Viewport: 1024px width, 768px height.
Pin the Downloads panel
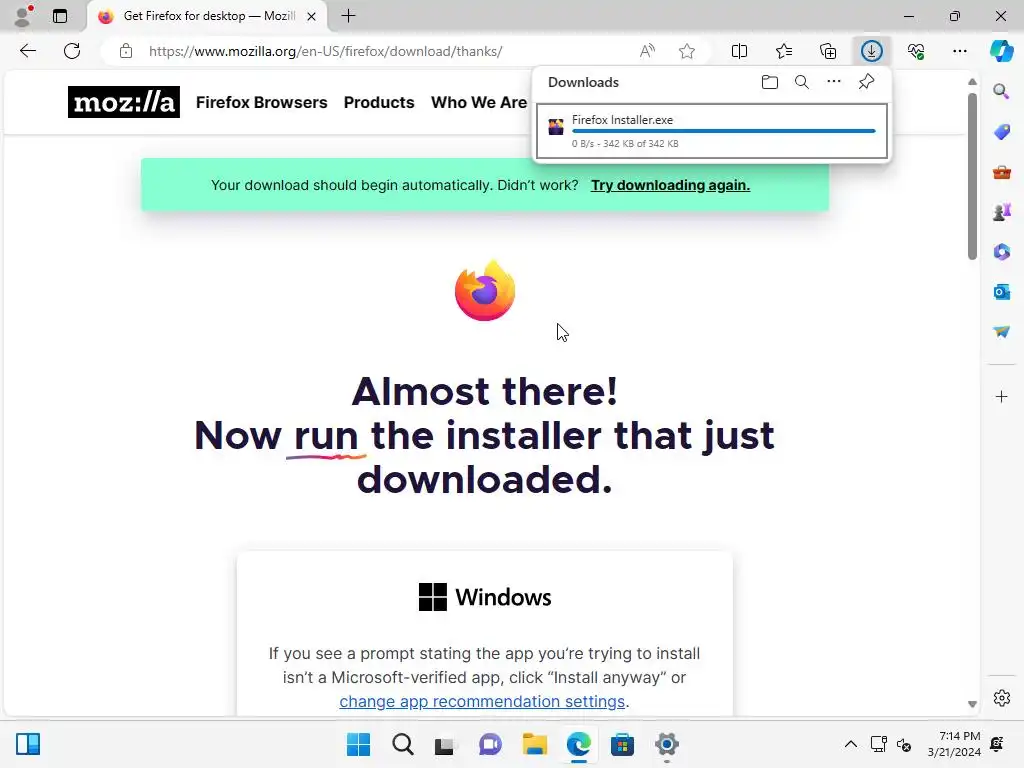pyautogui.click(x=867, y=82)
